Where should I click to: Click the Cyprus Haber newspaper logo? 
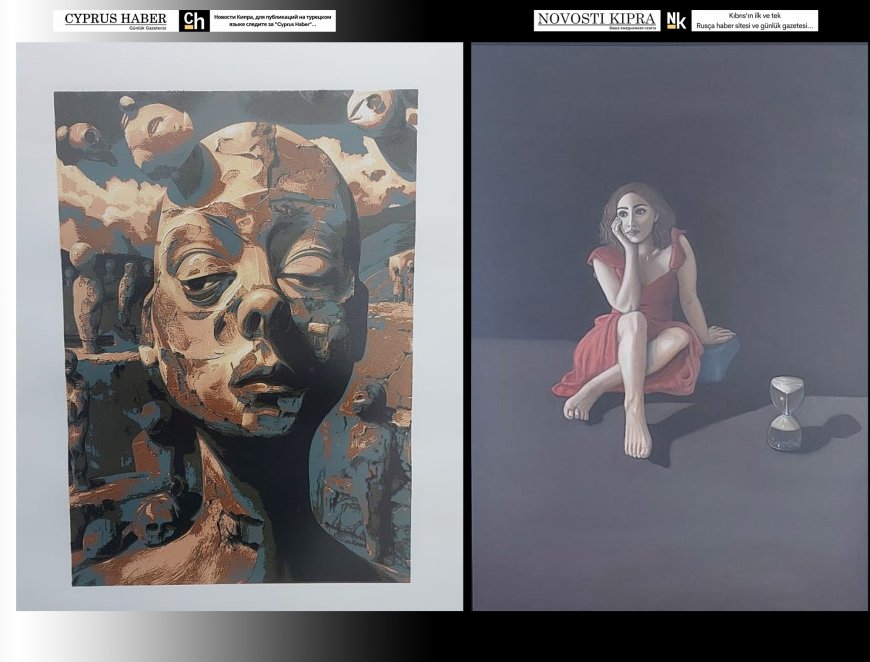coord(115,21)
